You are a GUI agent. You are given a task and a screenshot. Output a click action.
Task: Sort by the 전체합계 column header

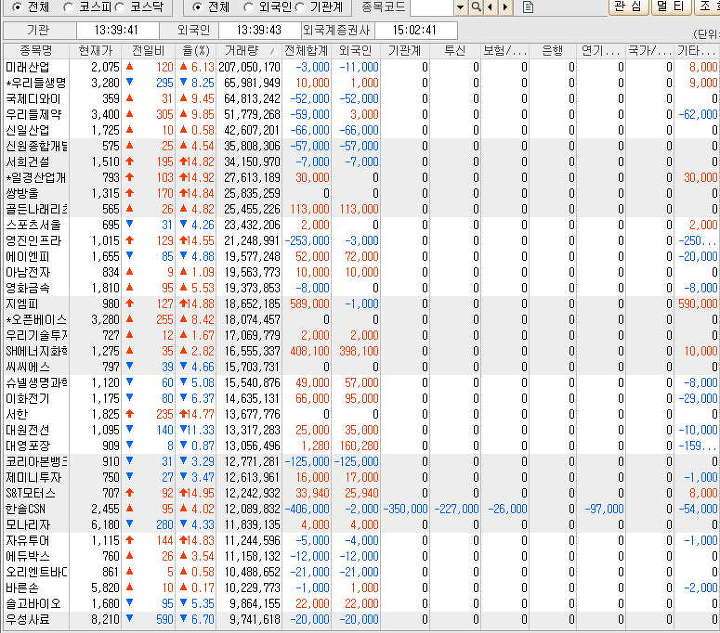pos(306,50)
